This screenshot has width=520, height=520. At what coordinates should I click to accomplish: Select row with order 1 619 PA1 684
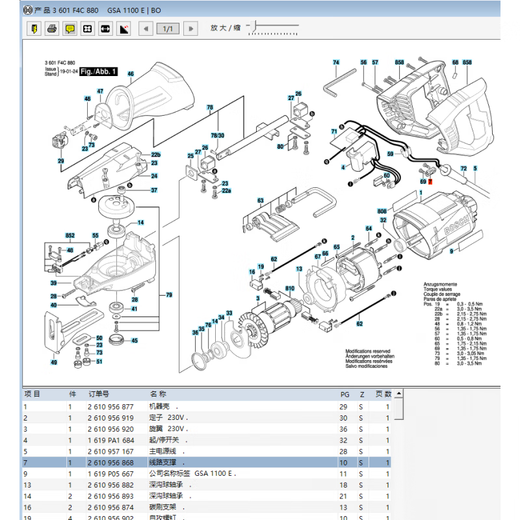coord(207,440)
